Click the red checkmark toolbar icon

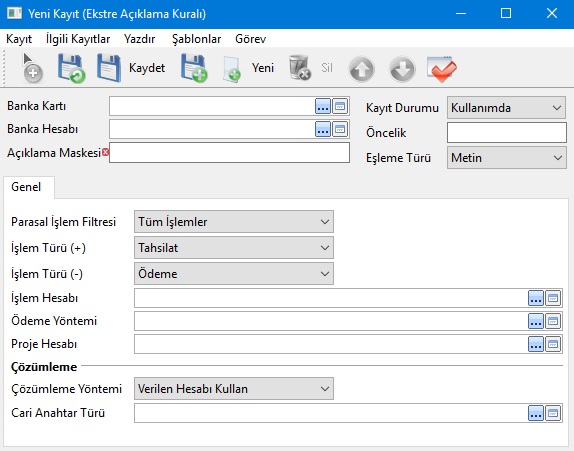(442, 69)
